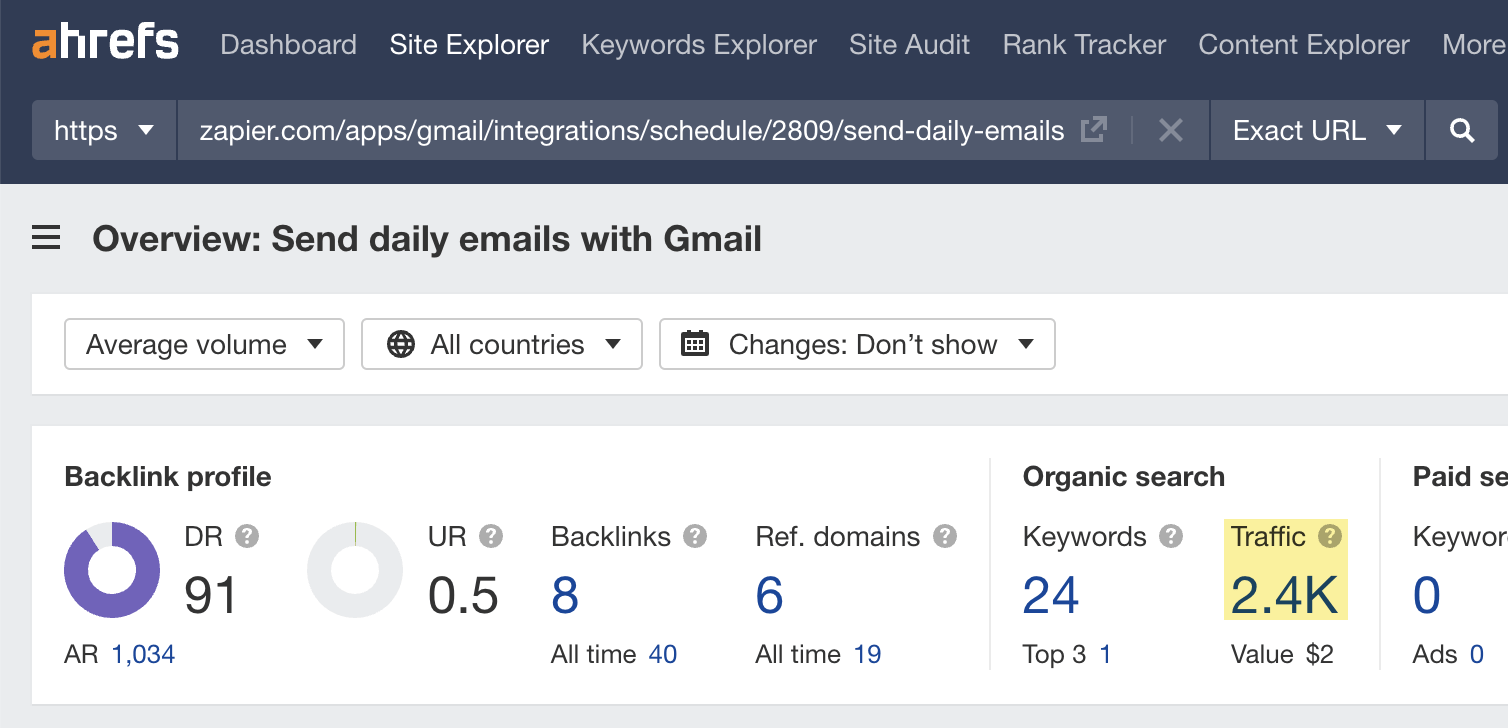The width and height of the screenshot is (1508, 728).
Task: Expand the Average volume dropdown
Action: click(204, 344)
